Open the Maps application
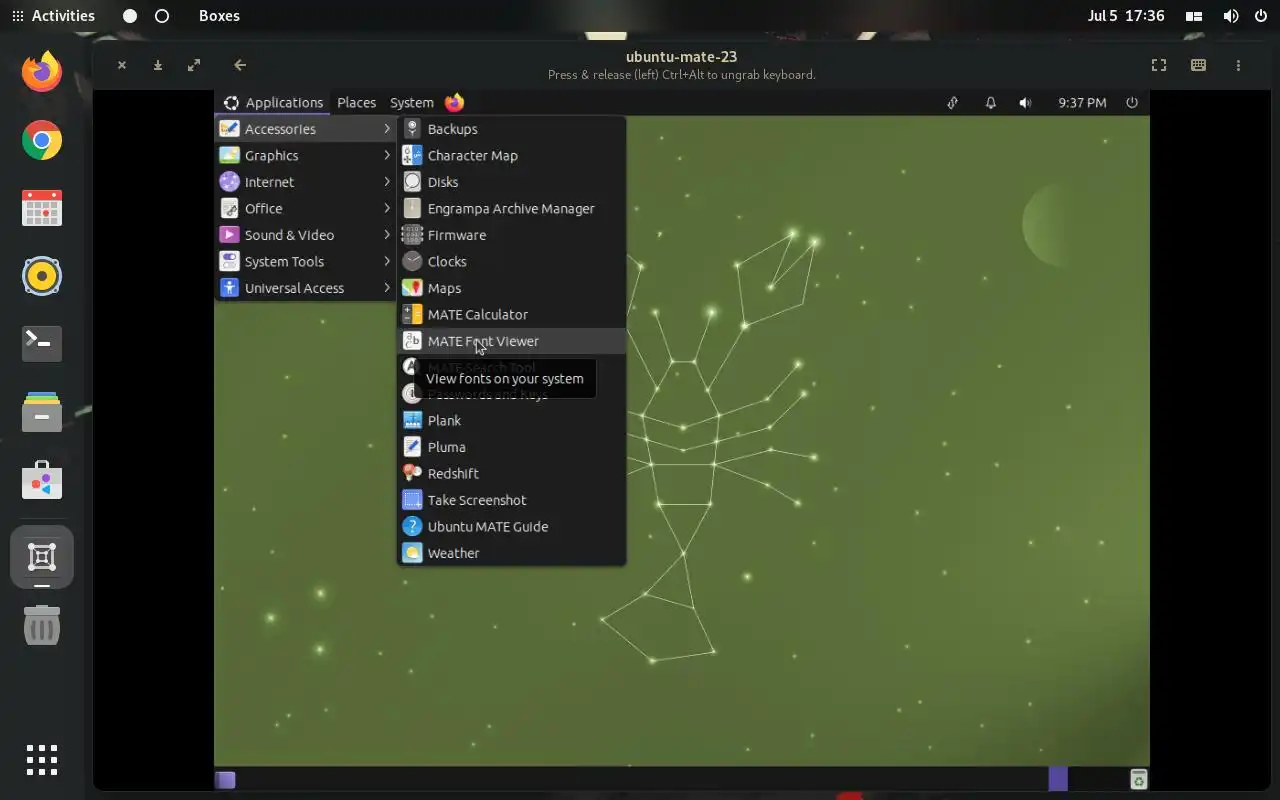 tap(512, 288)
